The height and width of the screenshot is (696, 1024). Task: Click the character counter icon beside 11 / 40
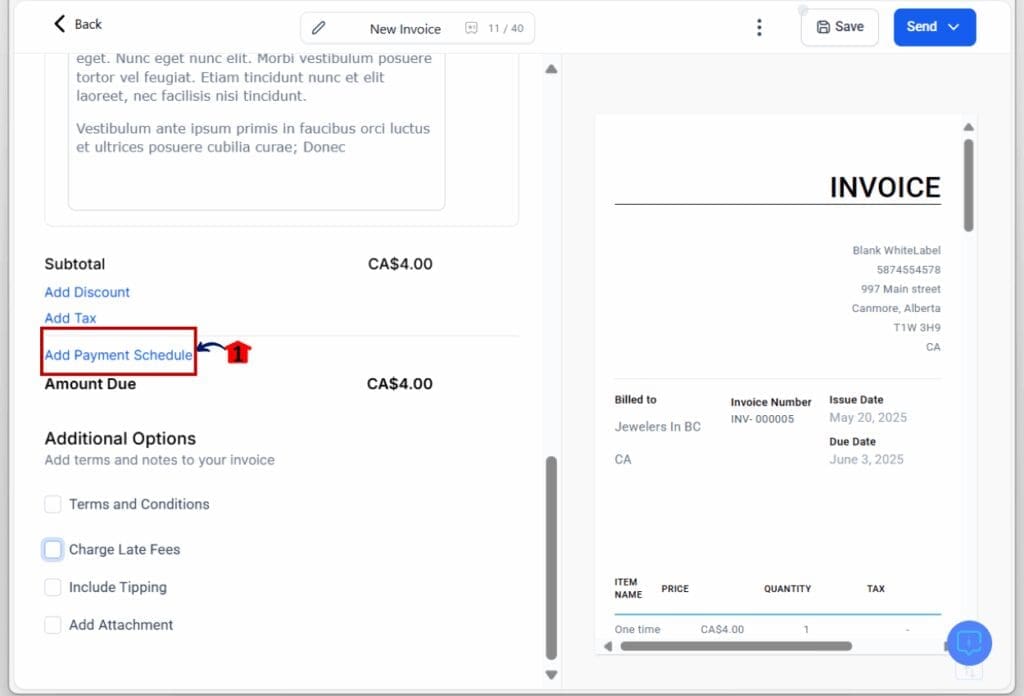[x=471, y=28]
